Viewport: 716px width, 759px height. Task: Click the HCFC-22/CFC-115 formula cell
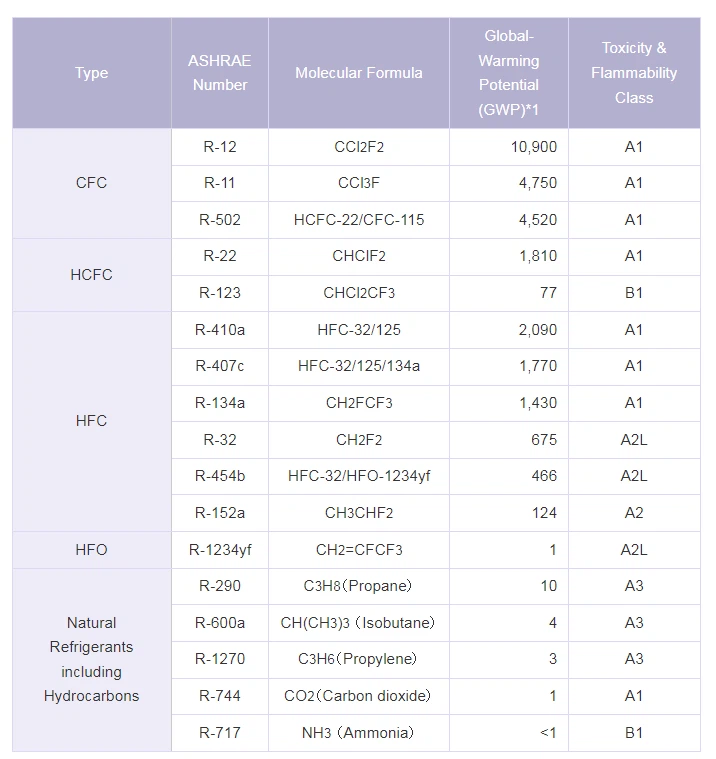358,220
